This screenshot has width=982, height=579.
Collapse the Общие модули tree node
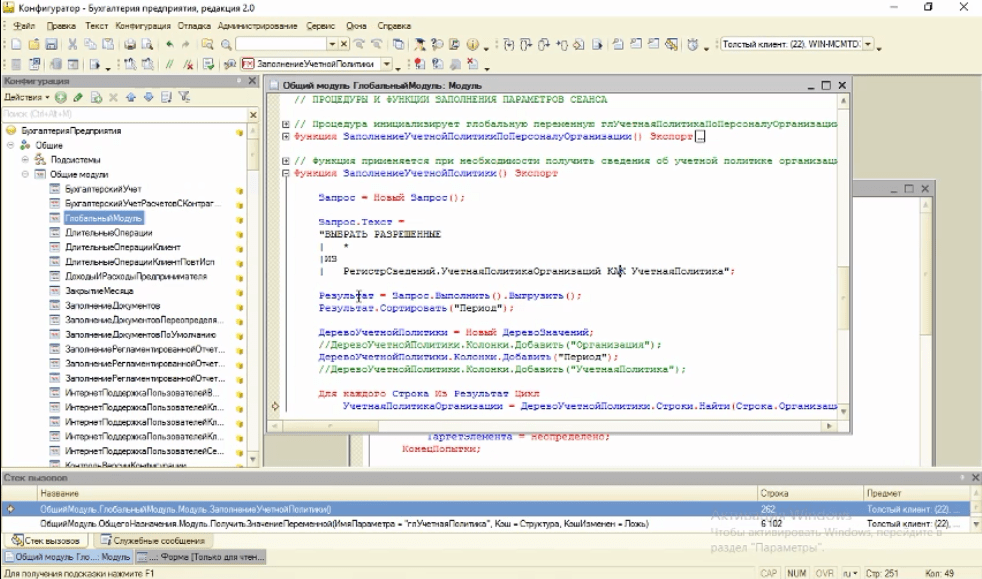25,174
